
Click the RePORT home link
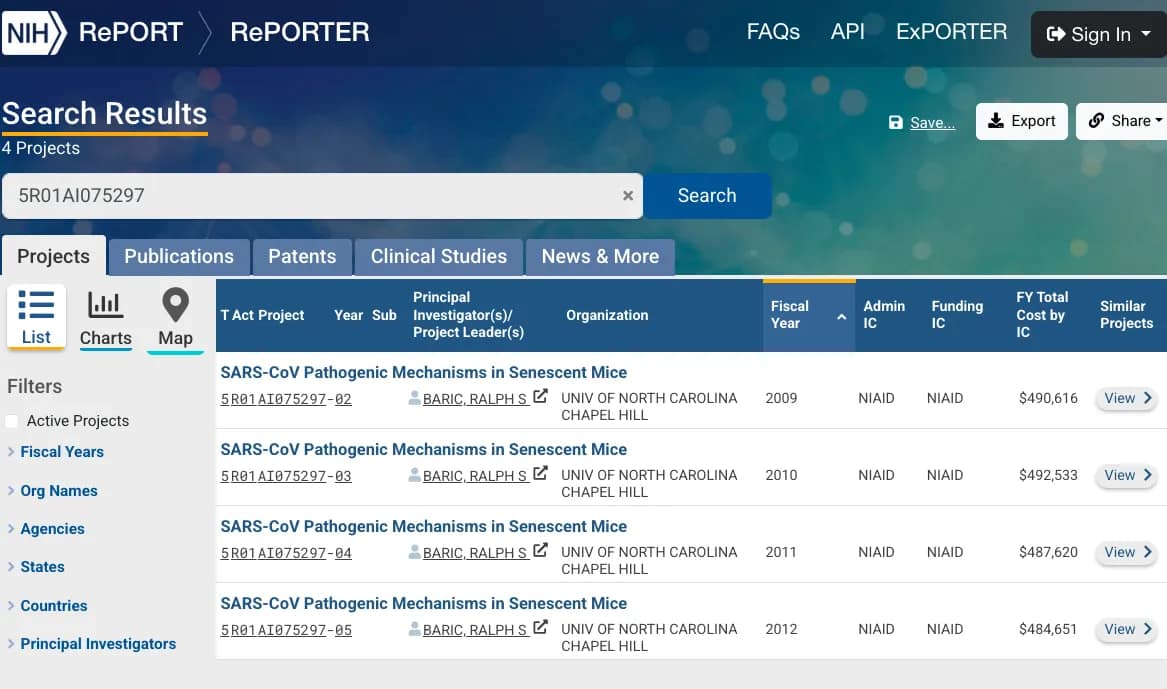[x=130, y=32]
